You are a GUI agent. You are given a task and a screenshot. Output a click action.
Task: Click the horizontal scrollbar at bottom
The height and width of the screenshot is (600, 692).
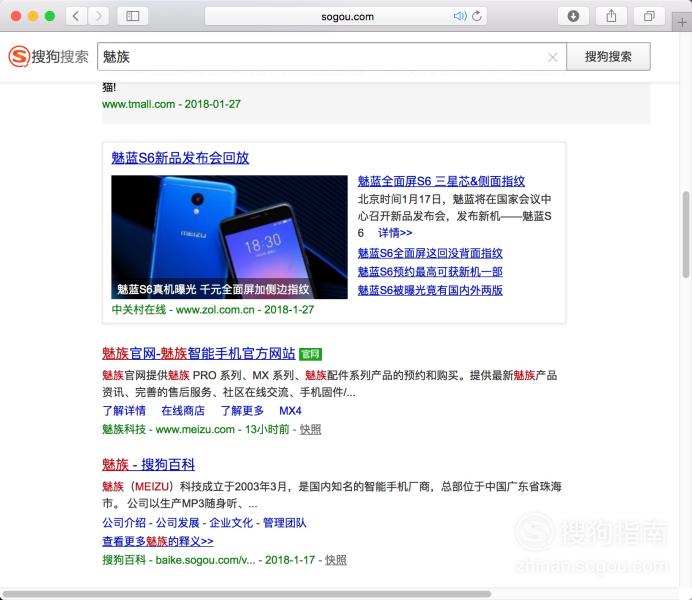click(x=247, y=594)
